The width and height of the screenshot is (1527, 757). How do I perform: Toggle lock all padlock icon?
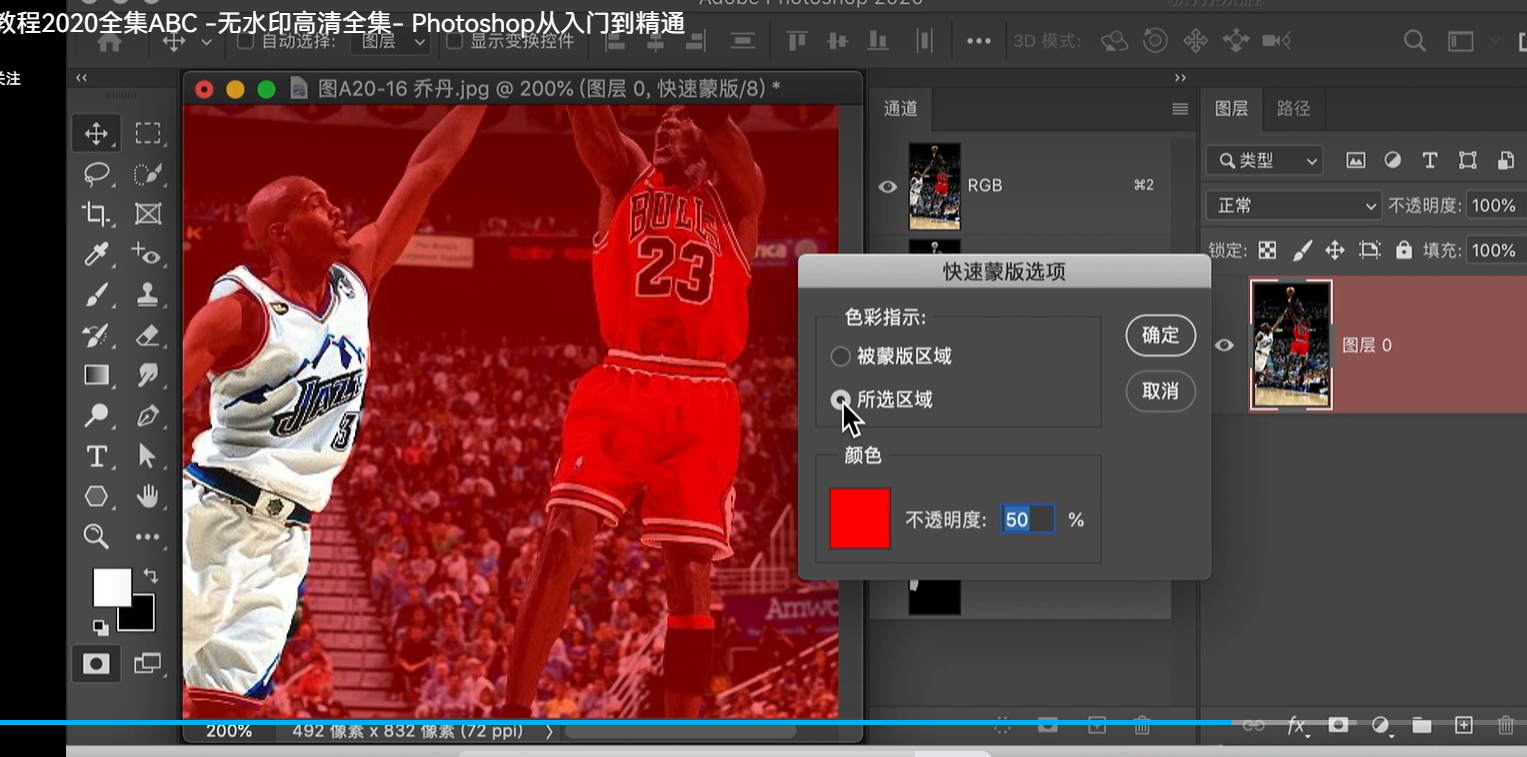coord(1404,250)
